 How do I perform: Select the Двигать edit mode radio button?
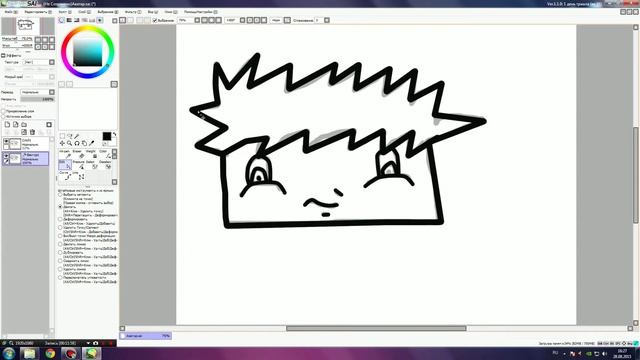pos(60,207)
